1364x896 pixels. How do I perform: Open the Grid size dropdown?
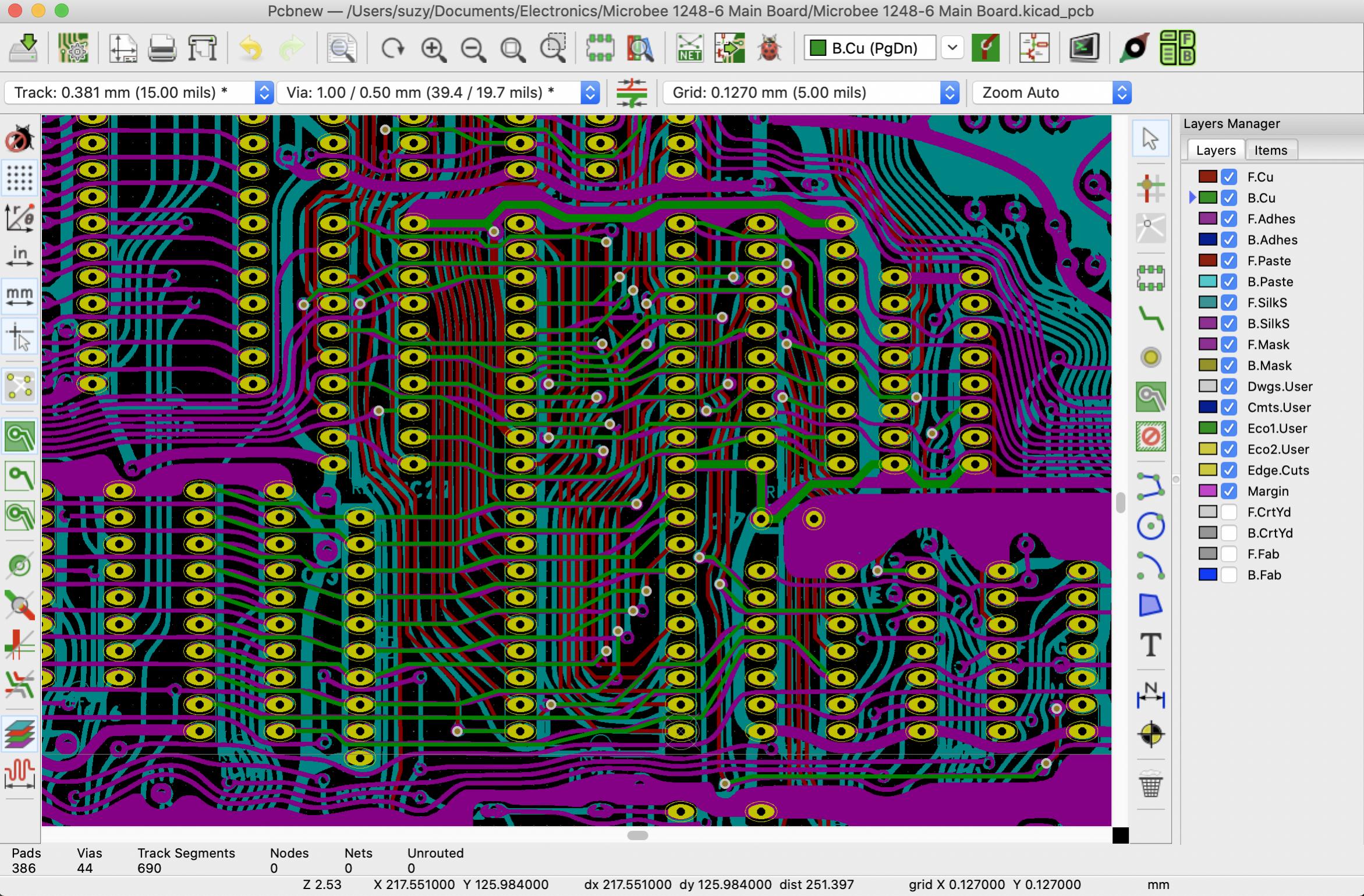(811, 93)
